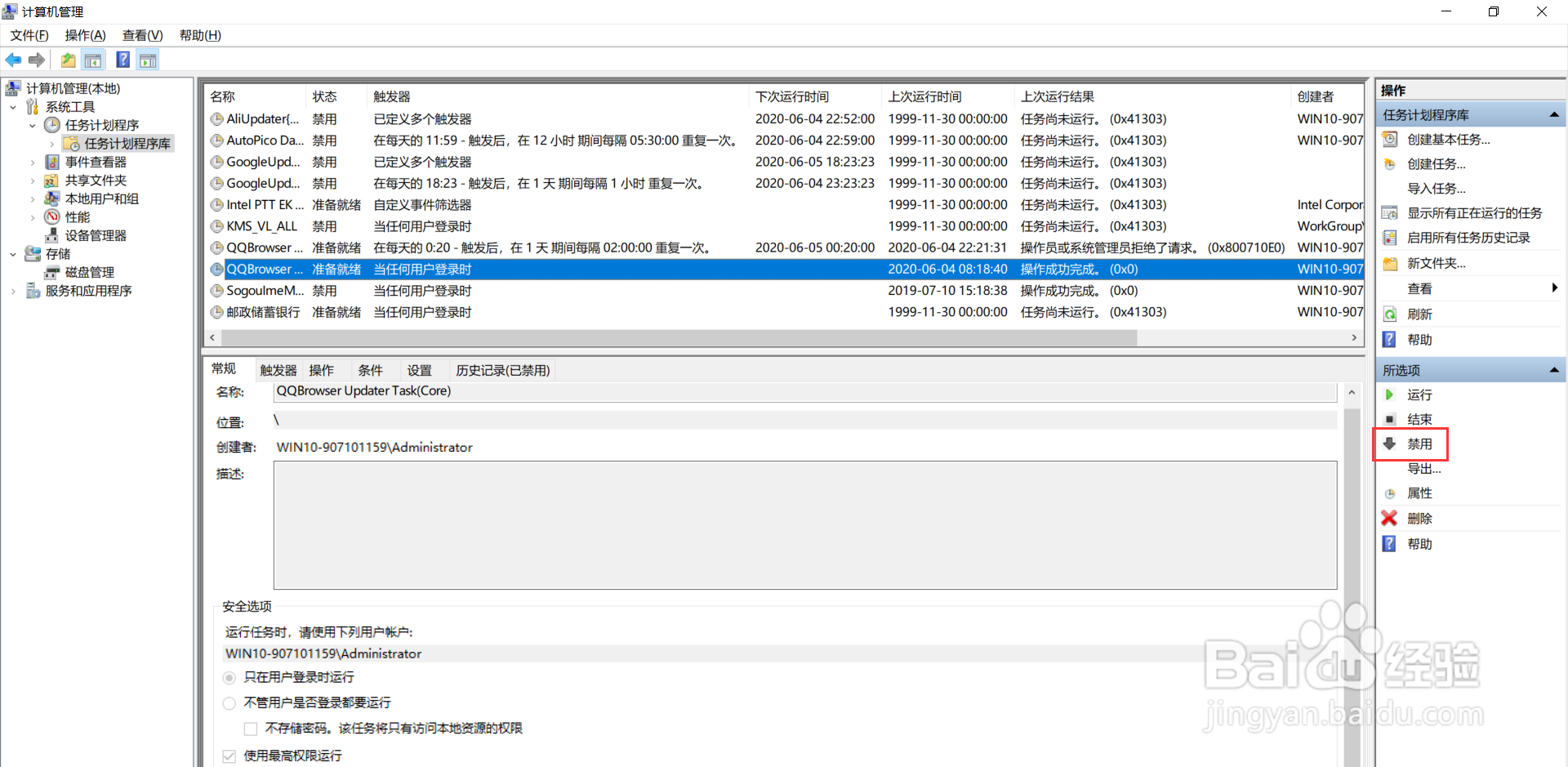Viewport: 1568px width, 767px height.
Task: Sort by 下次运行时间 column header
Action: click(815, 96)
